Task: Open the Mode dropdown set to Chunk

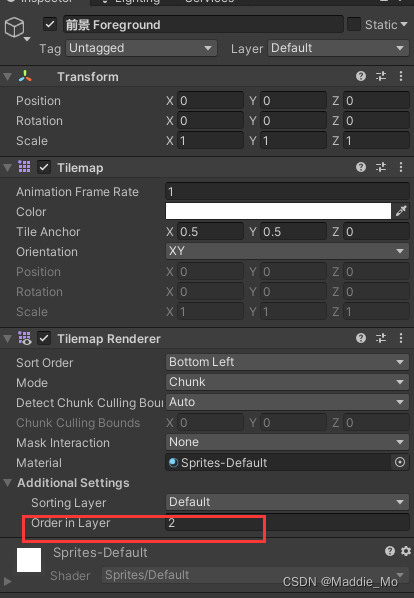Action: (x=287, y=382)
